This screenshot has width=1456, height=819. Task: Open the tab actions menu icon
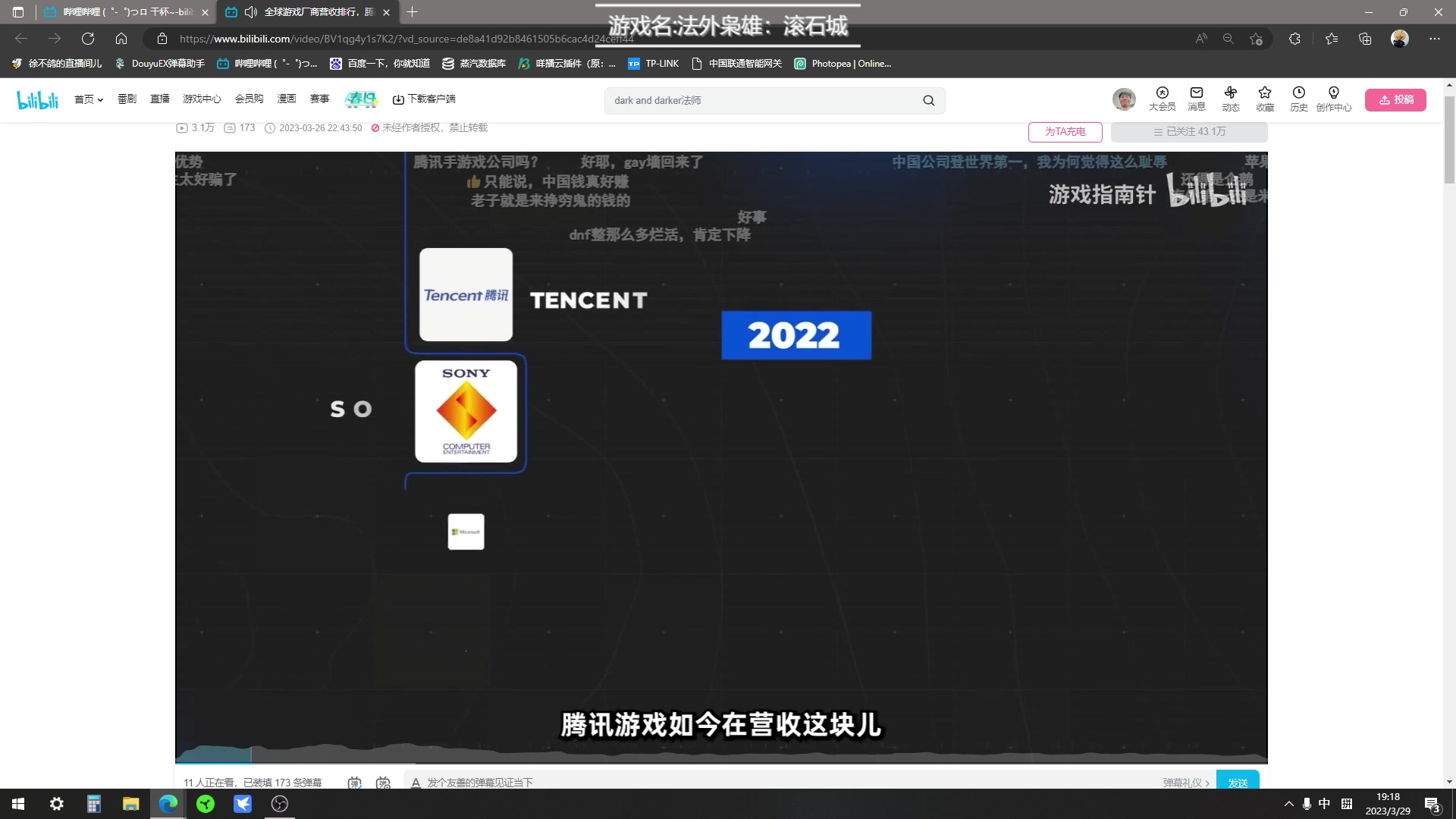(x=18, y=12)
